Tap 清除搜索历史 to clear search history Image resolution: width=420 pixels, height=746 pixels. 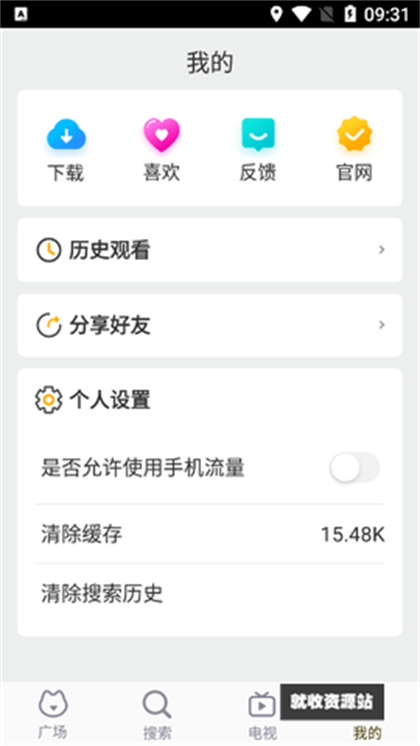click(x=210, y=594)
